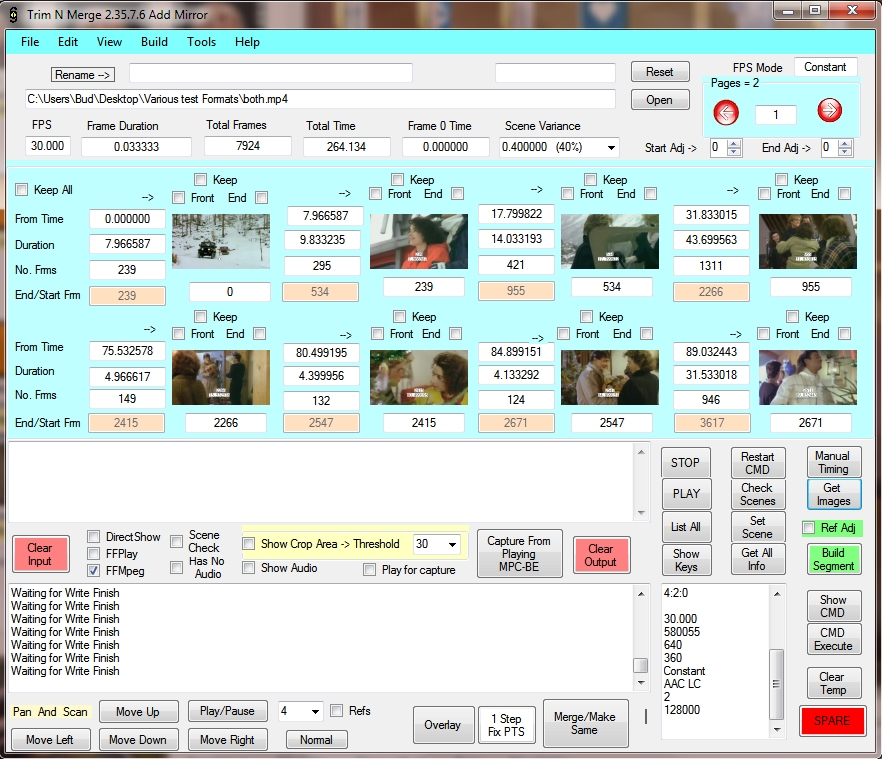
Task: Open the Edit menu
Action: click(x=68, y=42)
